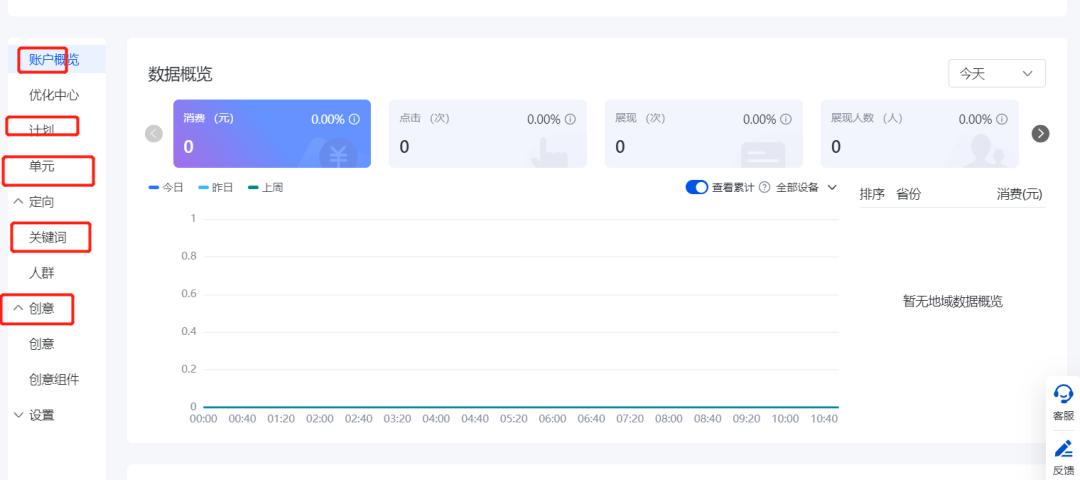
Task: Toggle 上周 legend series
Action: (x=265, y=187)
